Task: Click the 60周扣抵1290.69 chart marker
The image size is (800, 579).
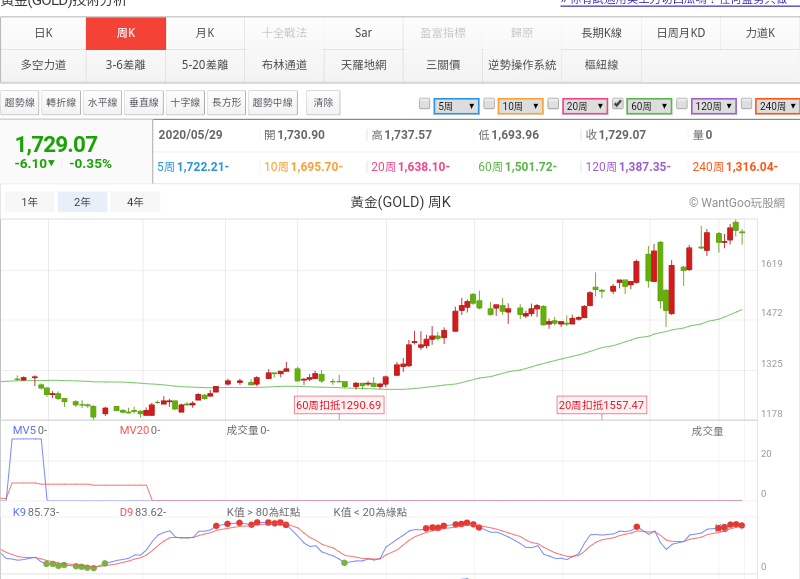Action: pyautogui.click(x=339, y=405)
